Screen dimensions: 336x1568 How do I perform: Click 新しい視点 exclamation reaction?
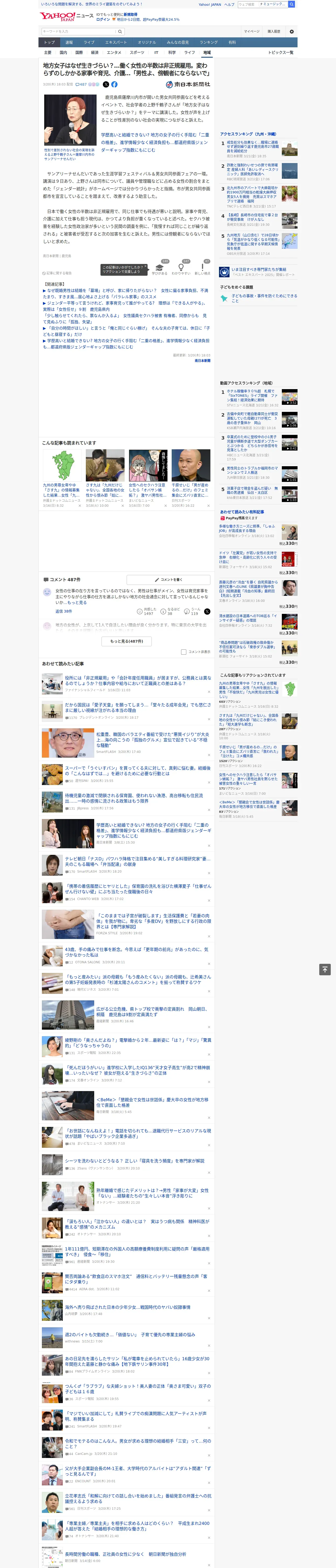click(203, 267)
